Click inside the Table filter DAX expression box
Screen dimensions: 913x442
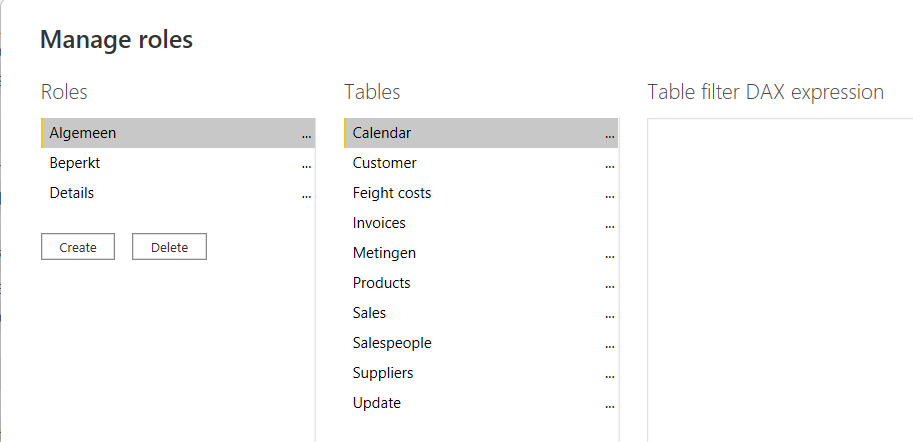[780, 280]
